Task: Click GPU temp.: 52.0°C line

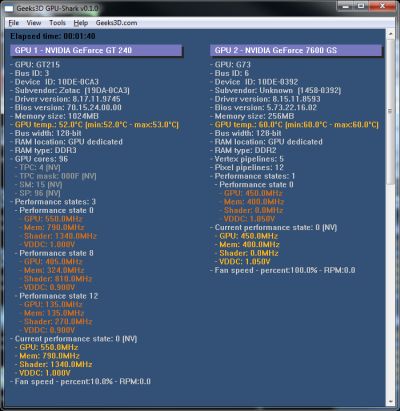Action: [x=95, y=125]
